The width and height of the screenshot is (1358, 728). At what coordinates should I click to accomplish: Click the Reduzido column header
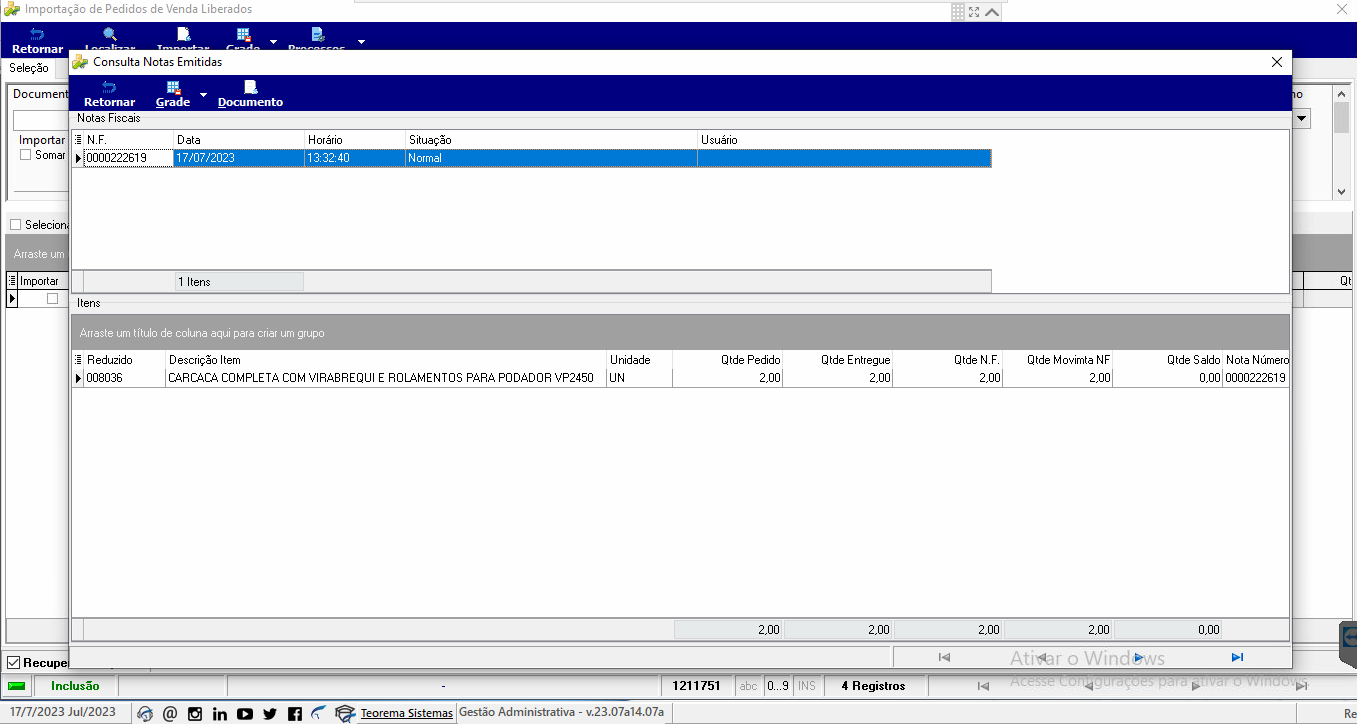[x=124, y=360]
